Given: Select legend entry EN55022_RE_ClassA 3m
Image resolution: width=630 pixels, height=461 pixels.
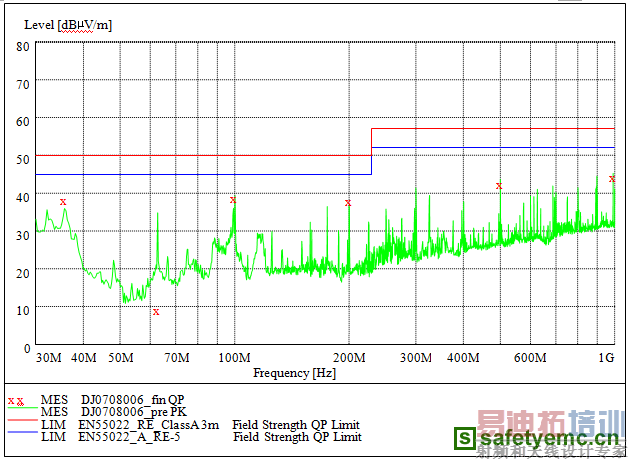Looking at the screenshot, I should 149,424.
